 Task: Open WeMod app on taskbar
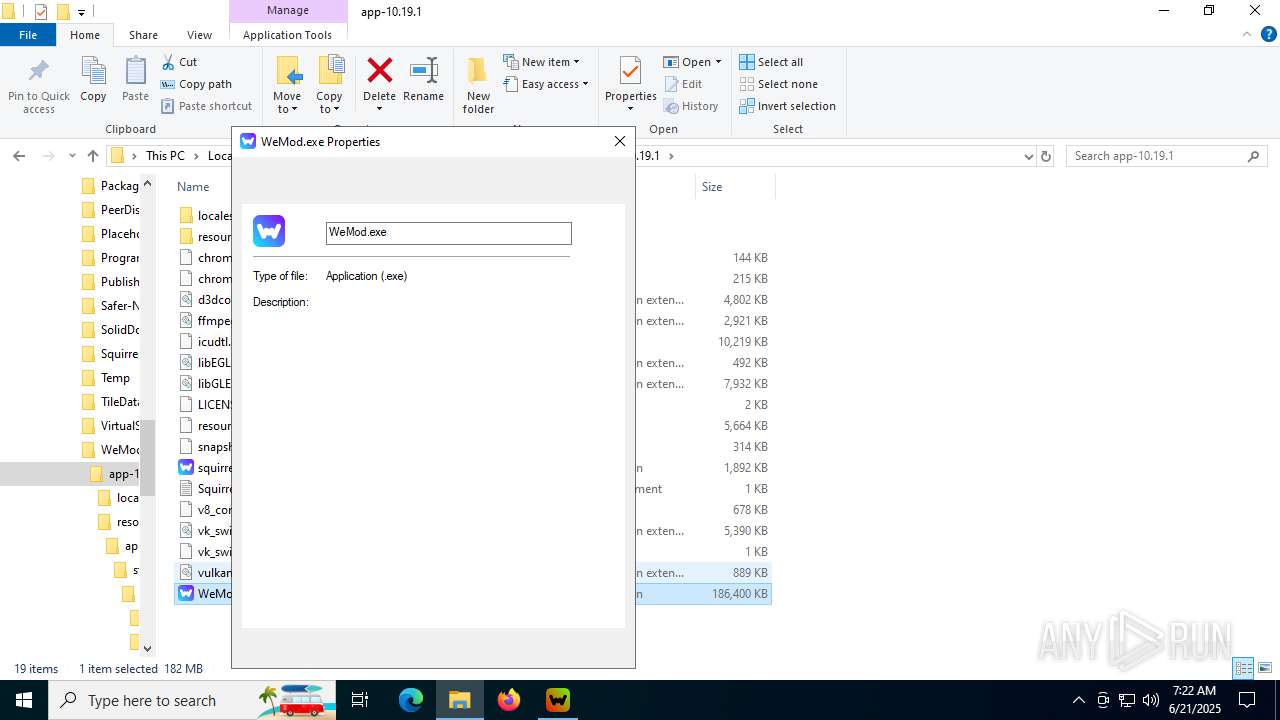coord(558,700)
